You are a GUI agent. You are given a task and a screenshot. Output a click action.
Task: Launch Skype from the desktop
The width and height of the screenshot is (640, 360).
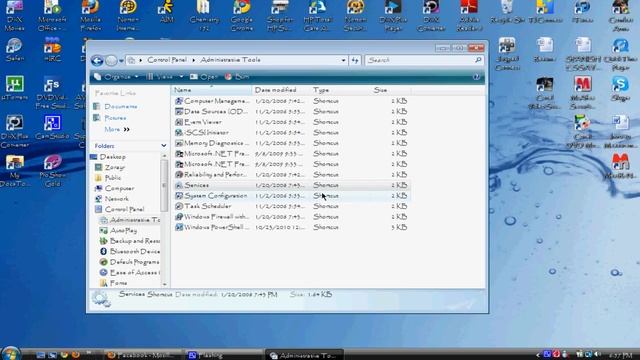[x=620, y=89]
